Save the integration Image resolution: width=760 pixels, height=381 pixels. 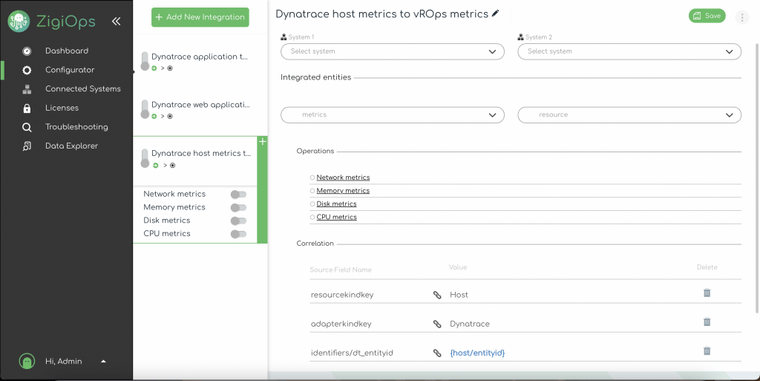(x=707, y=16)
